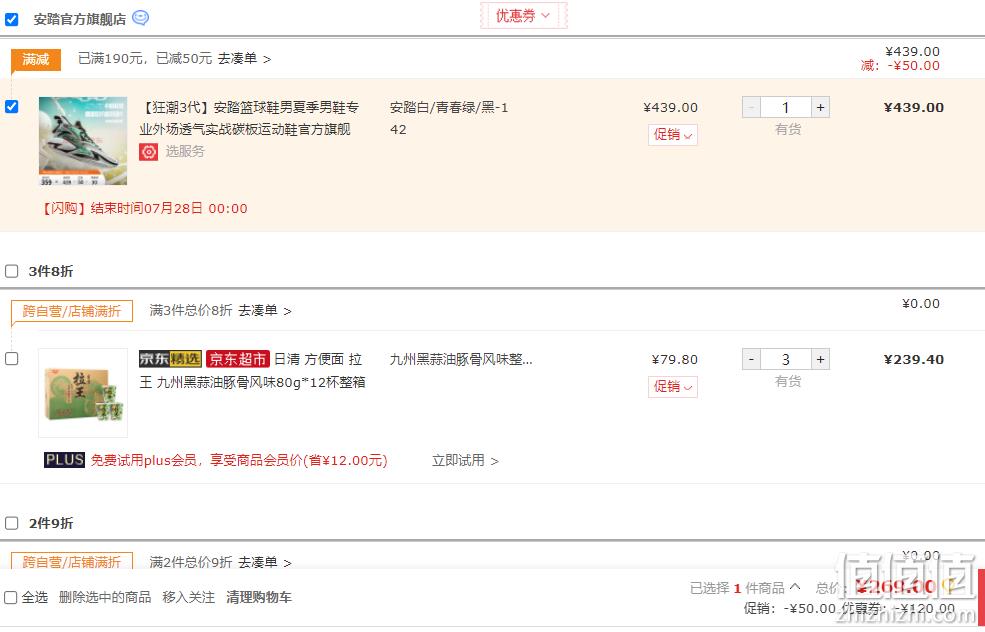The height and width of the screenshot is (632, 985).
Task: Click the noodle unit price ¥79.80
Action: pos(675,359)
